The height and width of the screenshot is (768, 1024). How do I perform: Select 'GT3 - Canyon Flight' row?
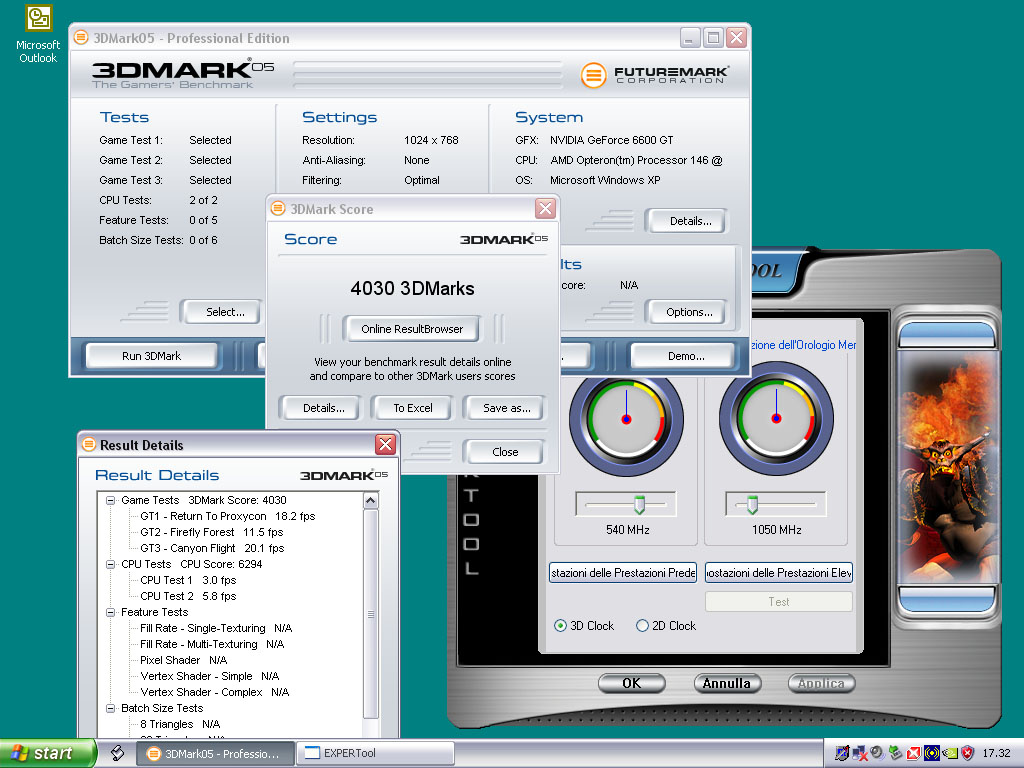(x=212, y=548)
